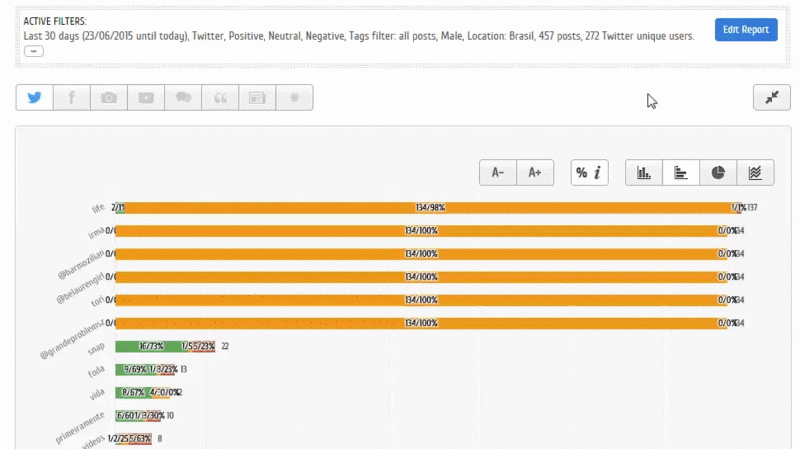Select the Twitter source tab
The height and width of the screenshot is (449, 800).
pos(35,97)
